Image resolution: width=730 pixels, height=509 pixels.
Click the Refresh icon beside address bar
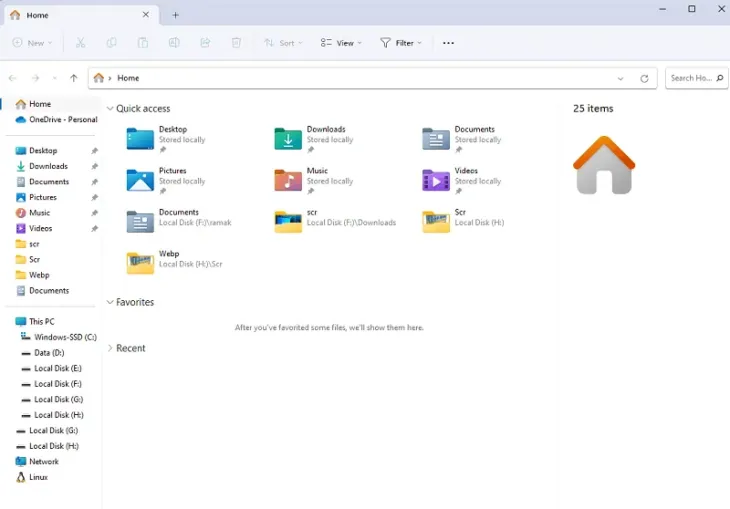click(644, 78)
